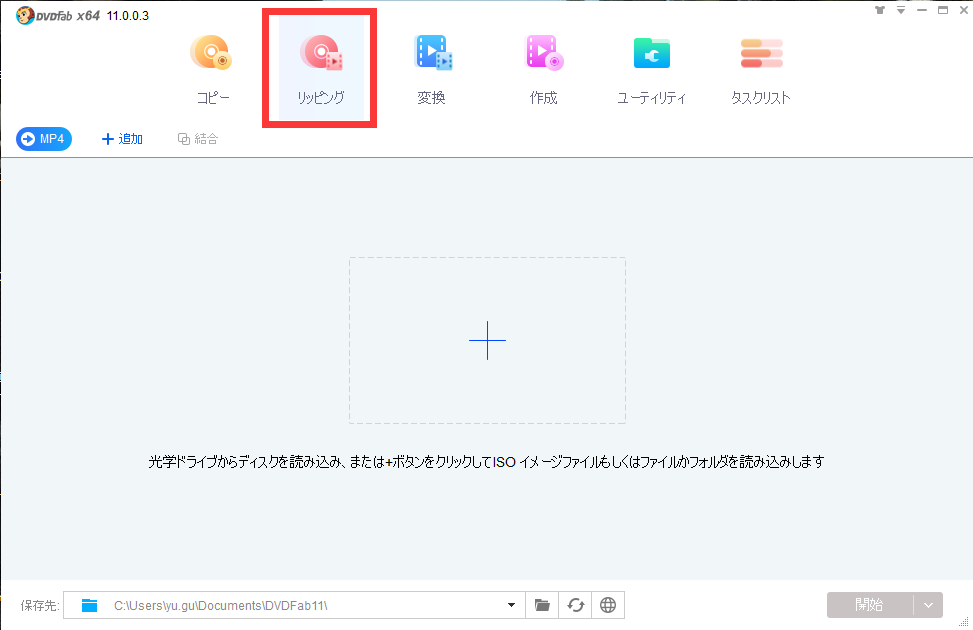The height and width of the screenshot is (630, 973).
Task: Click the 結合 (Merge) button
Action: [x=198, y=139]
